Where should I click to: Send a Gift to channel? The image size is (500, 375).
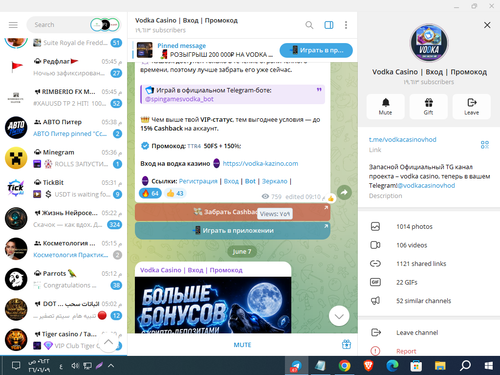click(428, 107)
